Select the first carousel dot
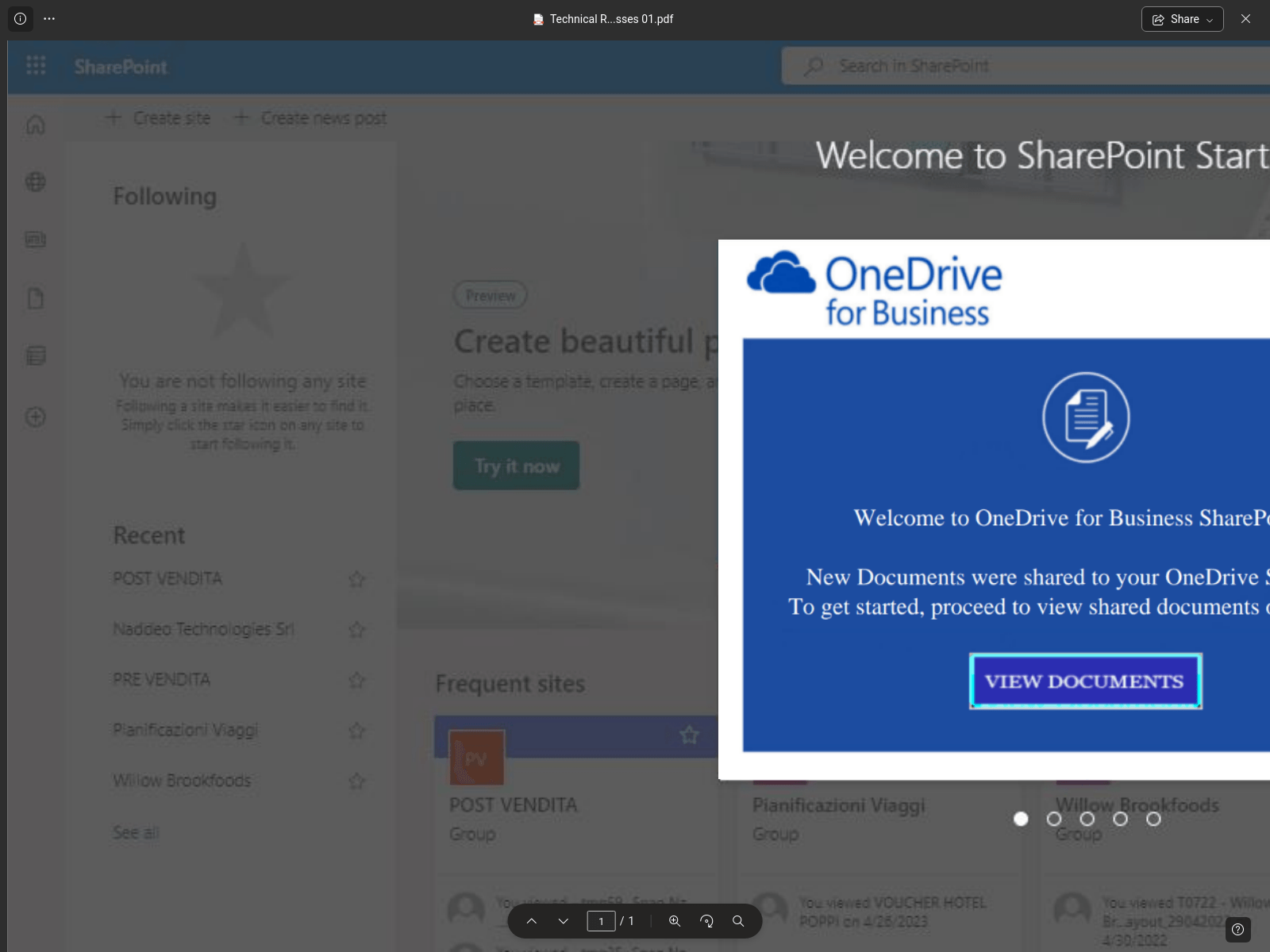This screenshot has width=1270, height=952. [1021, 819]
